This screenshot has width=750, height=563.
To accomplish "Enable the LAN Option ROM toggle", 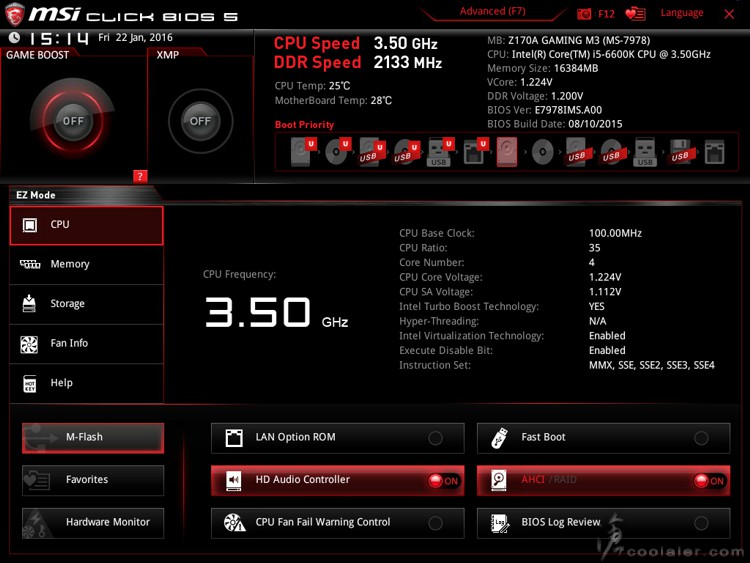I will point(435,438).
